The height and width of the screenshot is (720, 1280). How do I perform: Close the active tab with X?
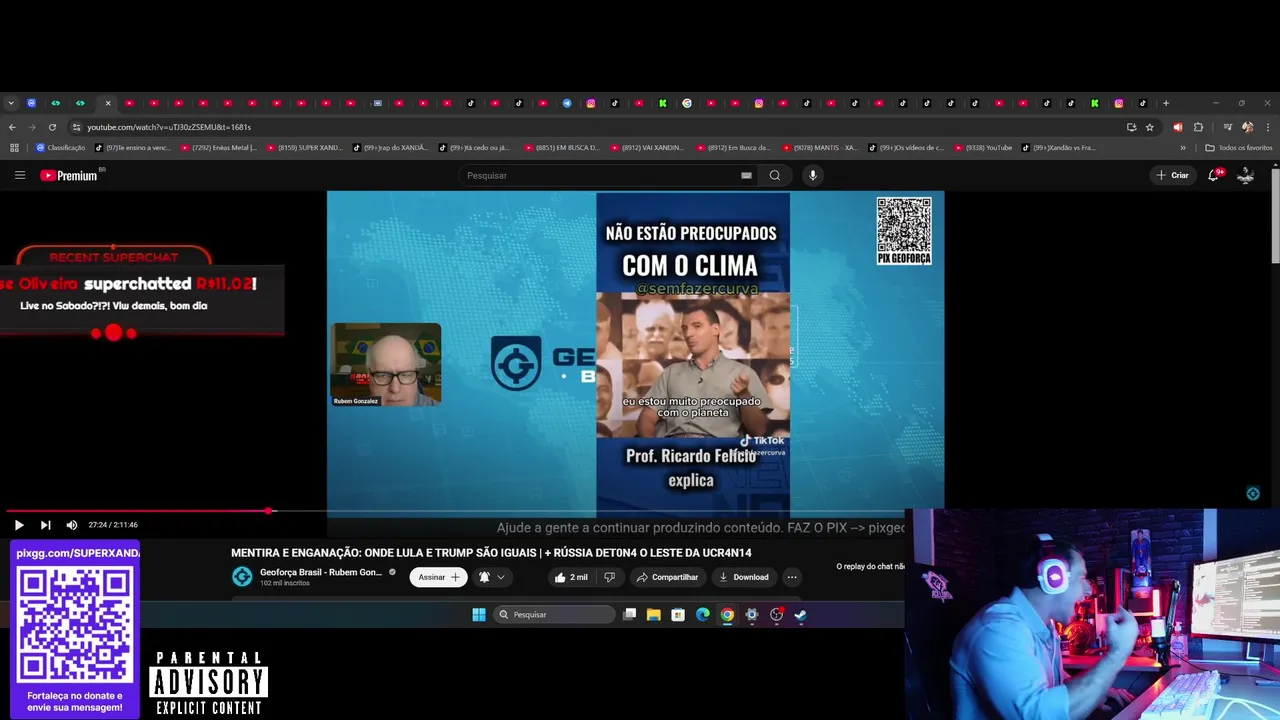[x=108, y=103]
